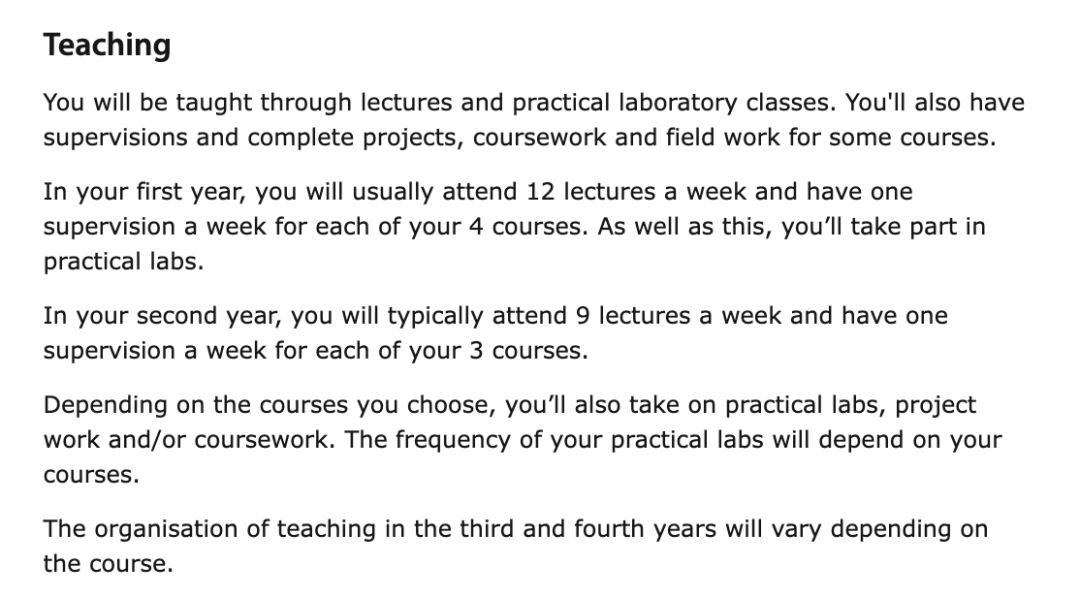Image resolution: width=1080 pixels, height=597 pixels.
Task: Click the paragraph starting "In your first year"
Action: pyautogui.click(x=515, y=227)
